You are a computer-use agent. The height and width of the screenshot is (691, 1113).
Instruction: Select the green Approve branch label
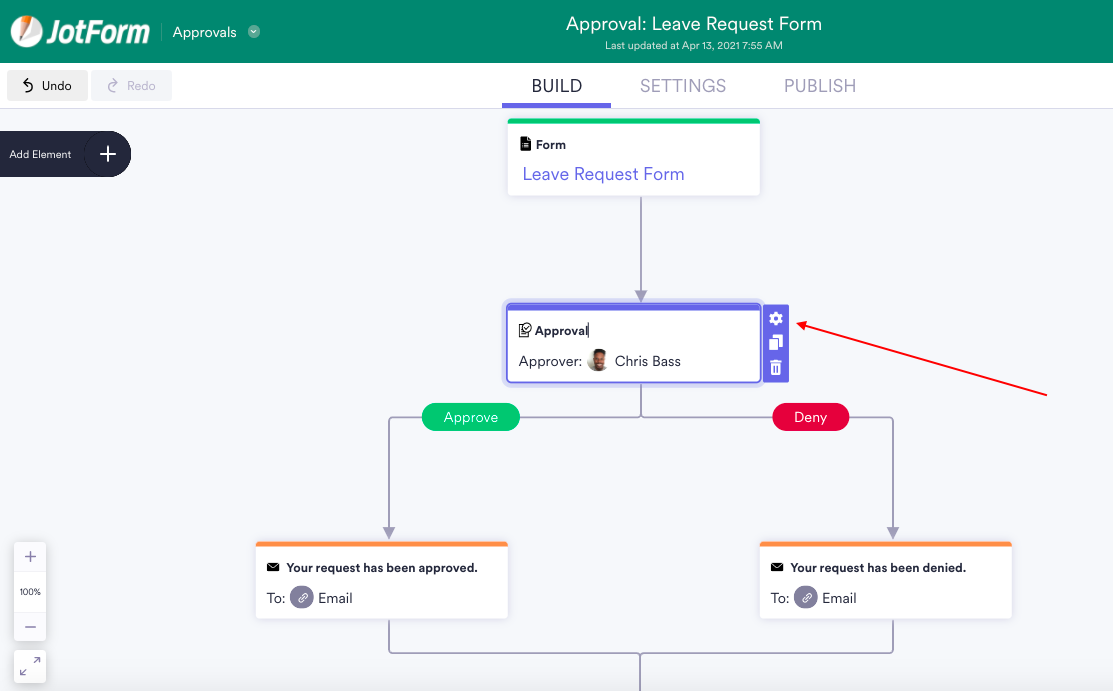pyautogui.click(x=471, y=417)
